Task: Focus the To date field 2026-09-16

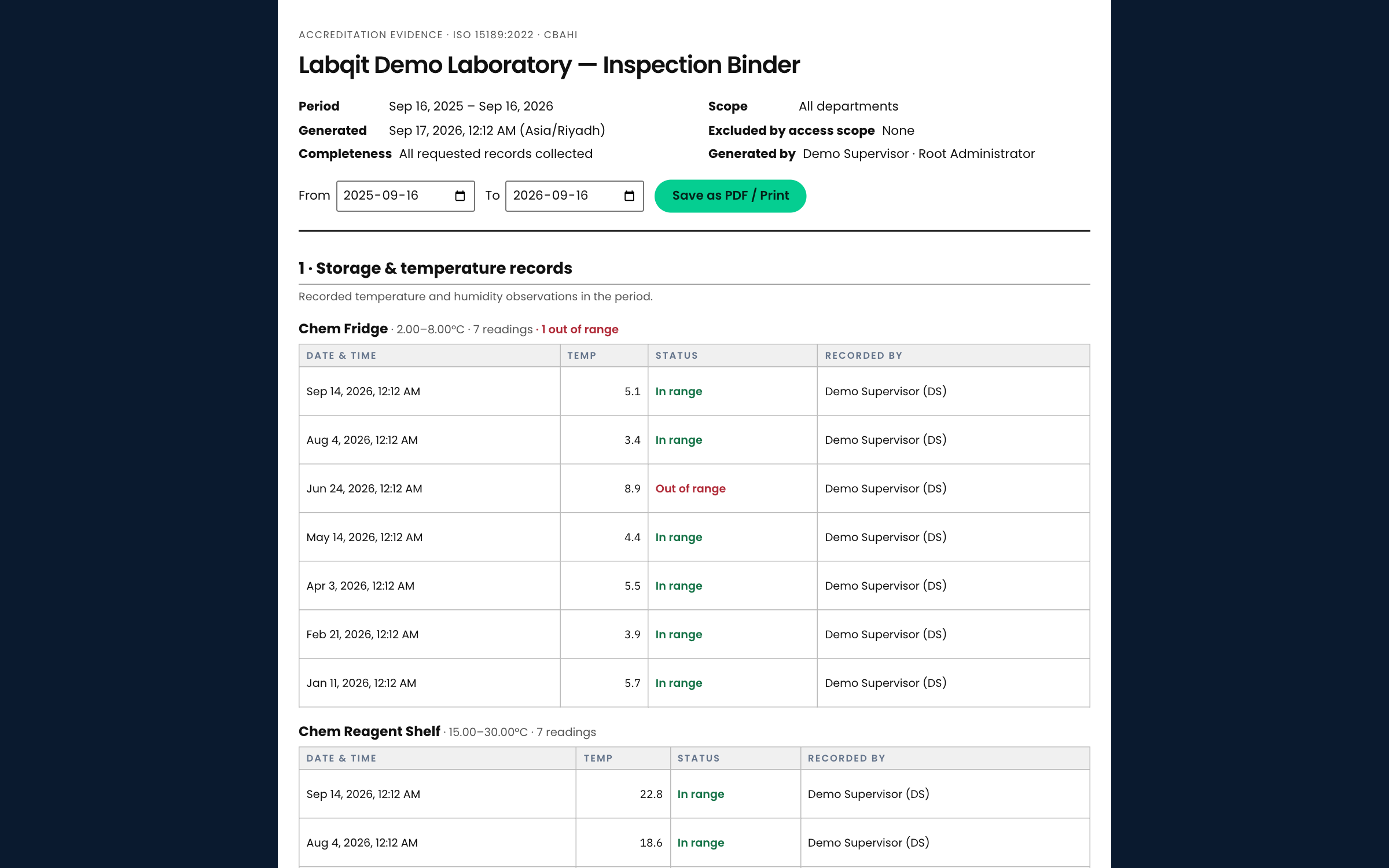Action: click(574, 196)
